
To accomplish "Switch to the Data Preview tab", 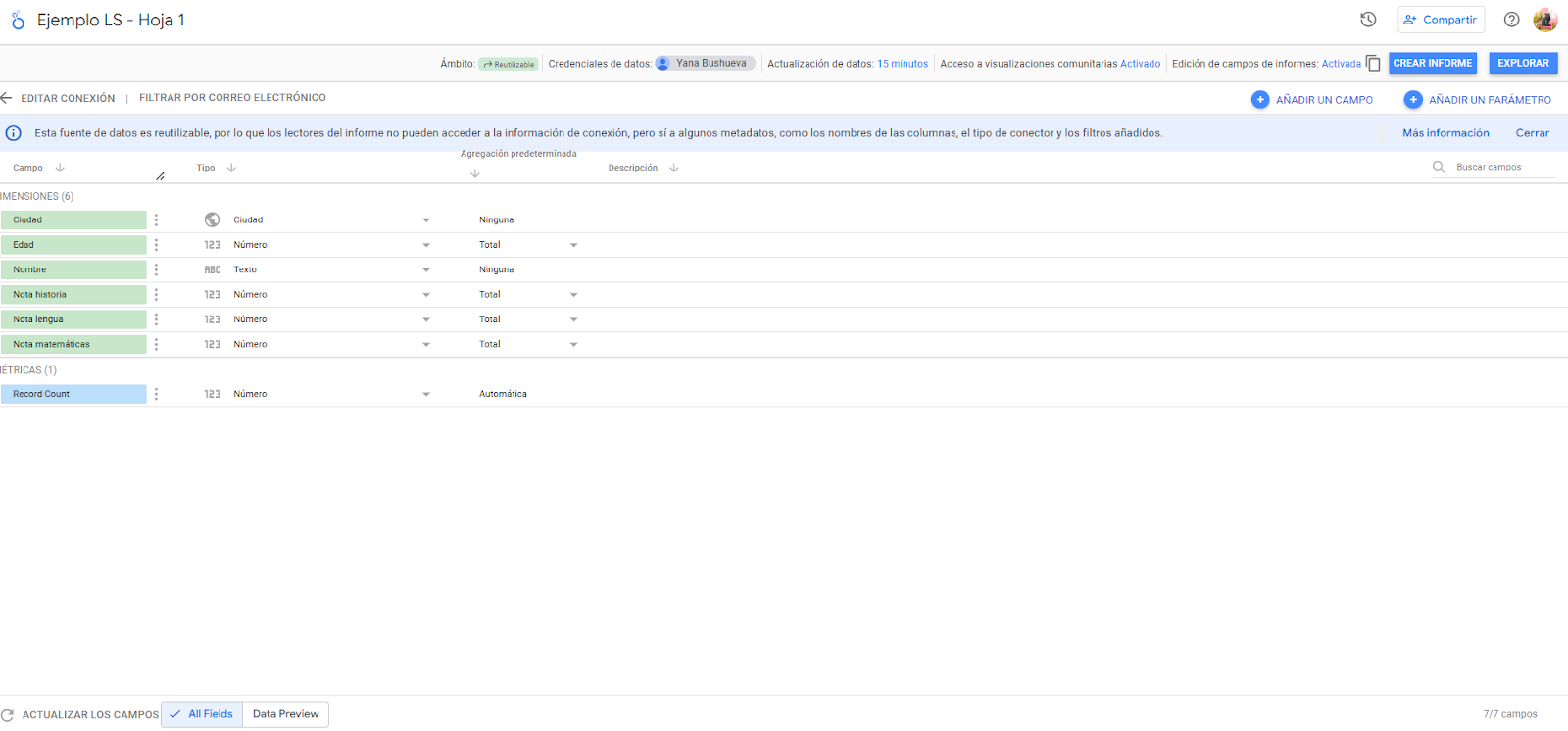I will 285,714.
